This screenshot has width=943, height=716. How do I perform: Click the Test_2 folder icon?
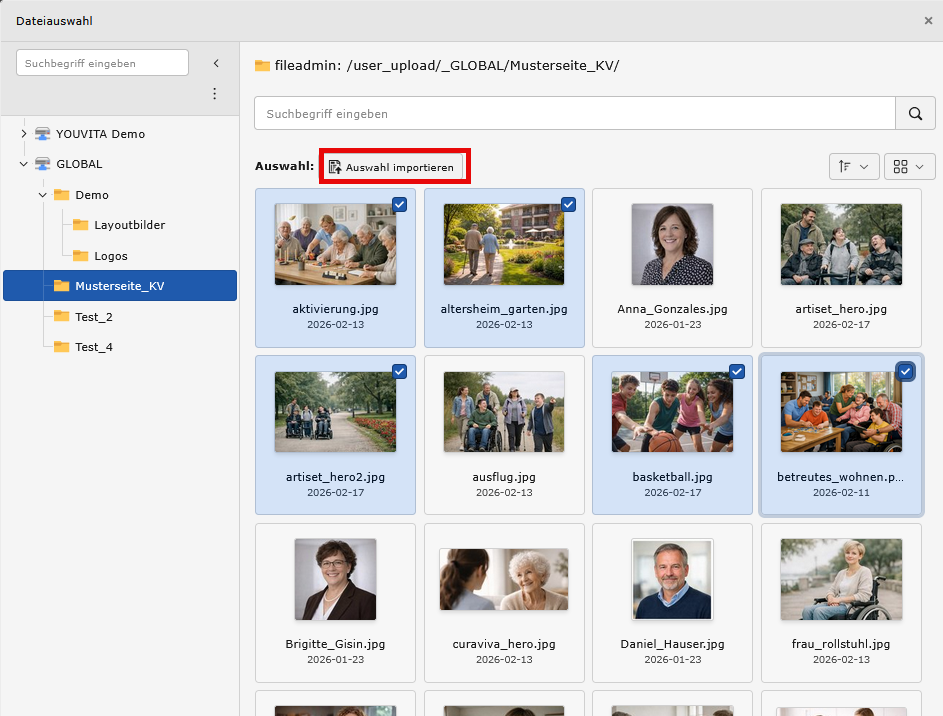(x=61, y=316)
